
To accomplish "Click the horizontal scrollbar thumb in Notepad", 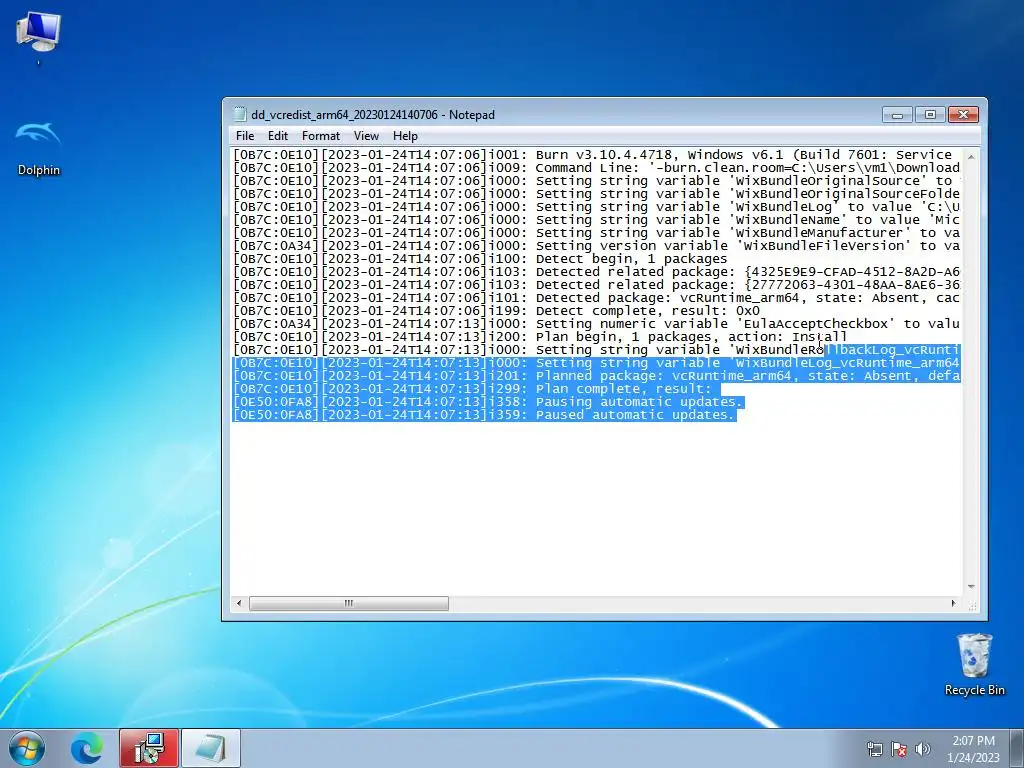I will coord(349,603).
